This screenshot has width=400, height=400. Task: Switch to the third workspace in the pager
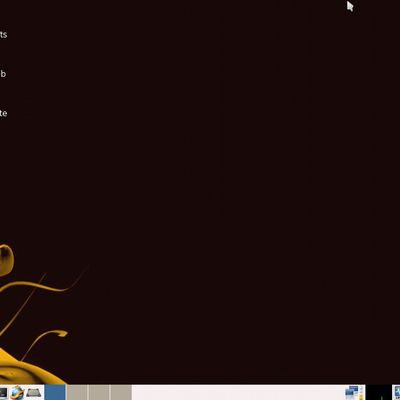coord(99,392)
